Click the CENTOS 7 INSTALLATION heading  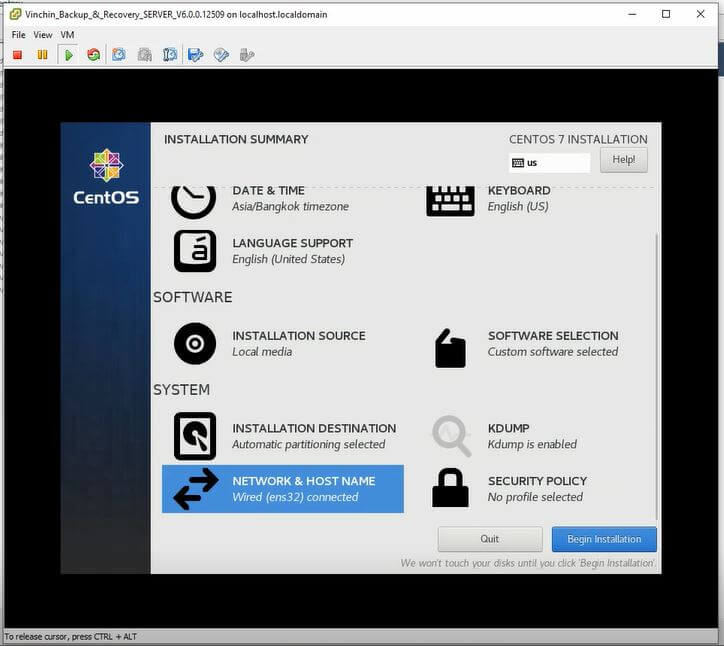(578, 139)
